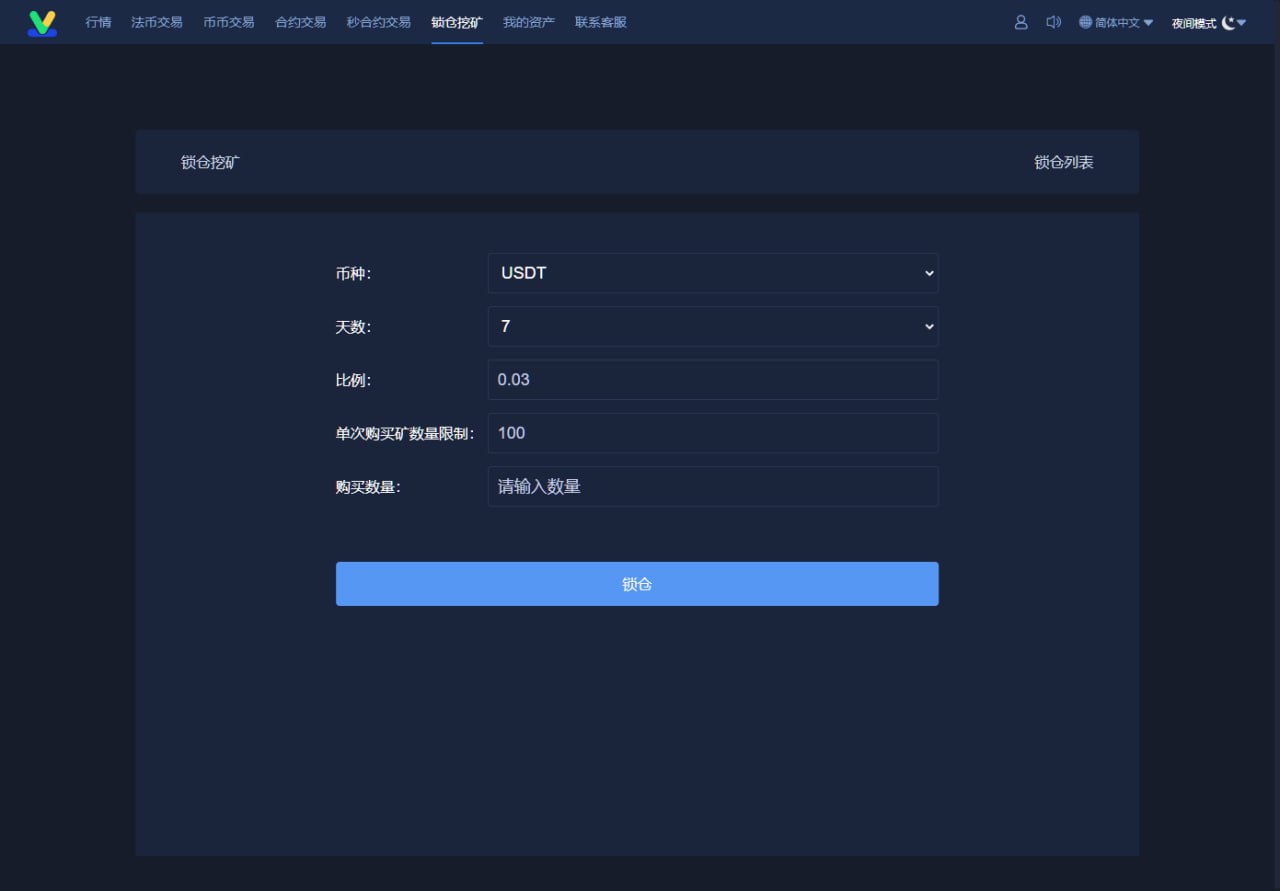This screenshot has width=1280, height=891.
Task: Click the 夜间模式 text label
Action: 1194,23
